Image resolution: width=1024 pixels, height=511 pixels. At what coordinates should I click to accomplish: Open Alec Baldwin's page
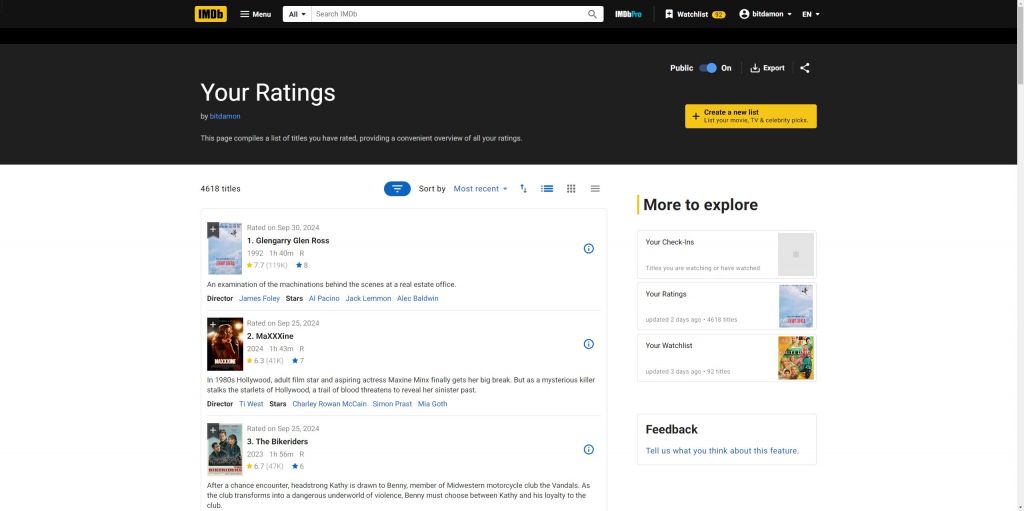coord(417,299)
